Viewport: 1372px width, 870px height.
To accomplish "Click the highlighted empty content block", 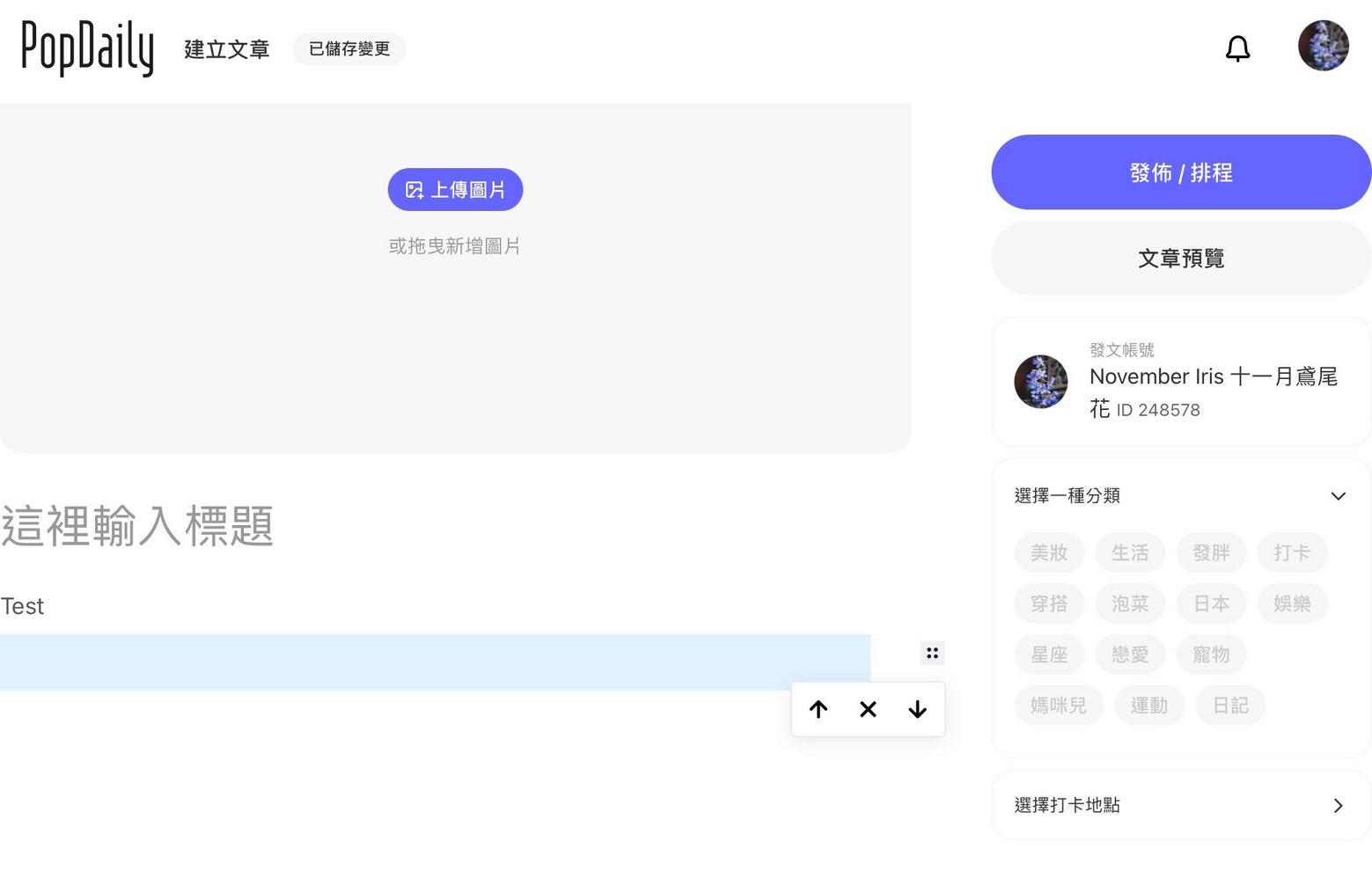I will click(435, 662).
